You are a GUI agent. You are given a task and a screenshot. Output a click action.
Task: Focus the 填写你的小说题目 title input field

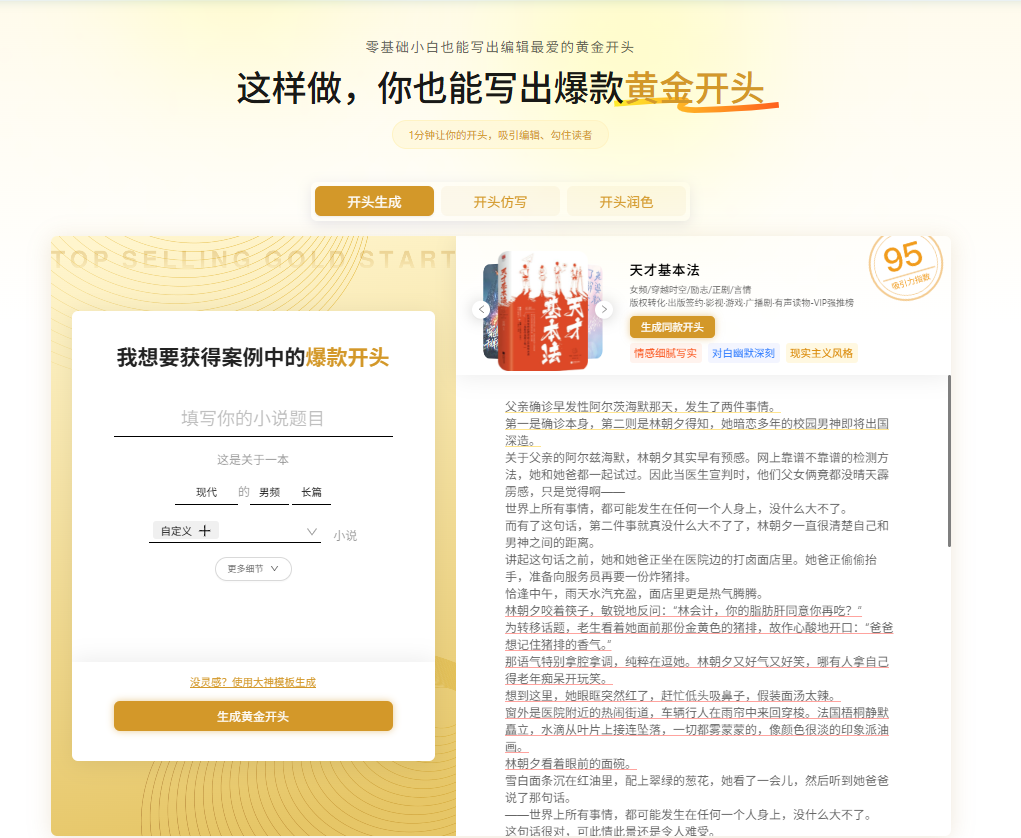(x=253, y=419)
